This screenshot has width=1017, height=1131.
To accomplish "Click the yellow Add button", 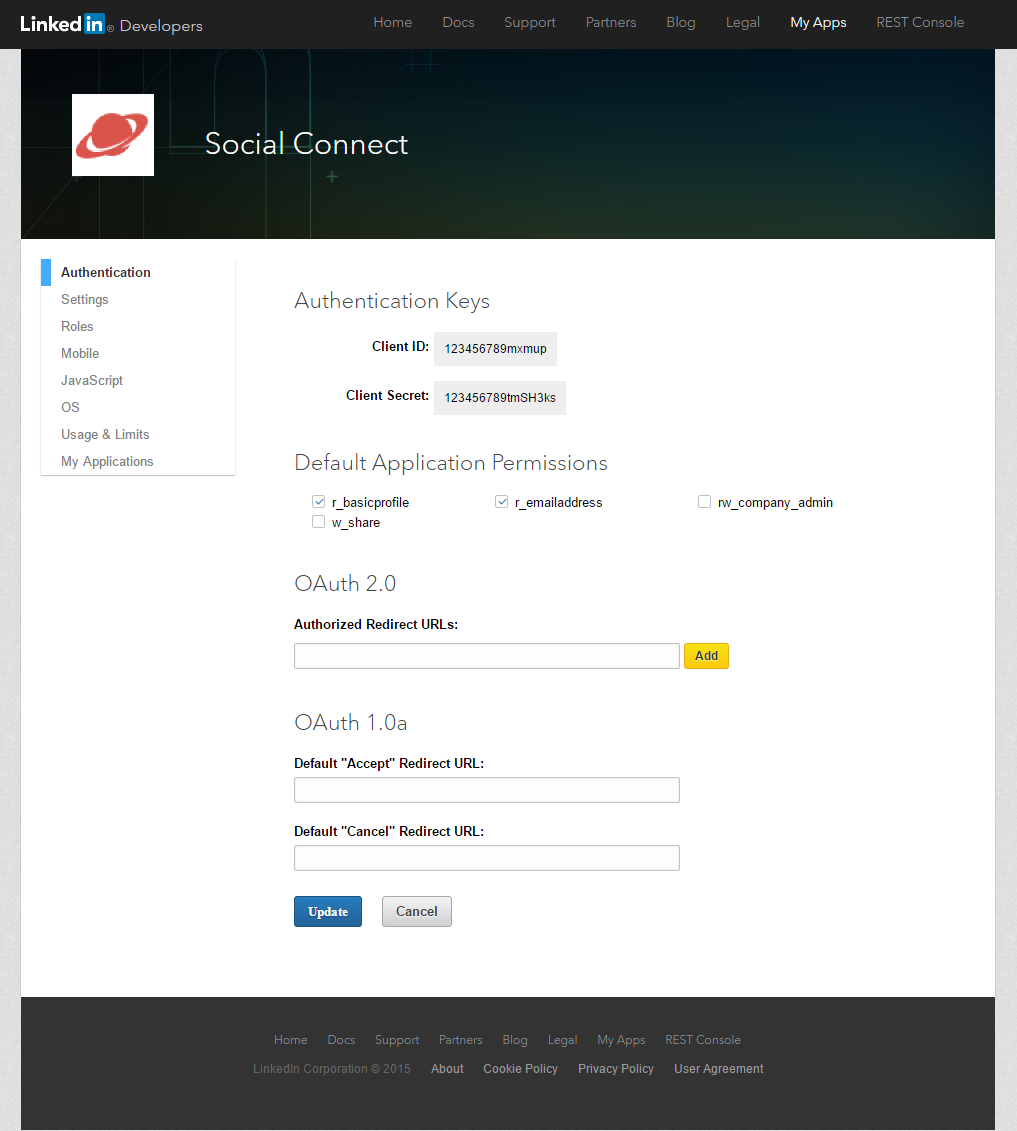I will pos(706,656).
